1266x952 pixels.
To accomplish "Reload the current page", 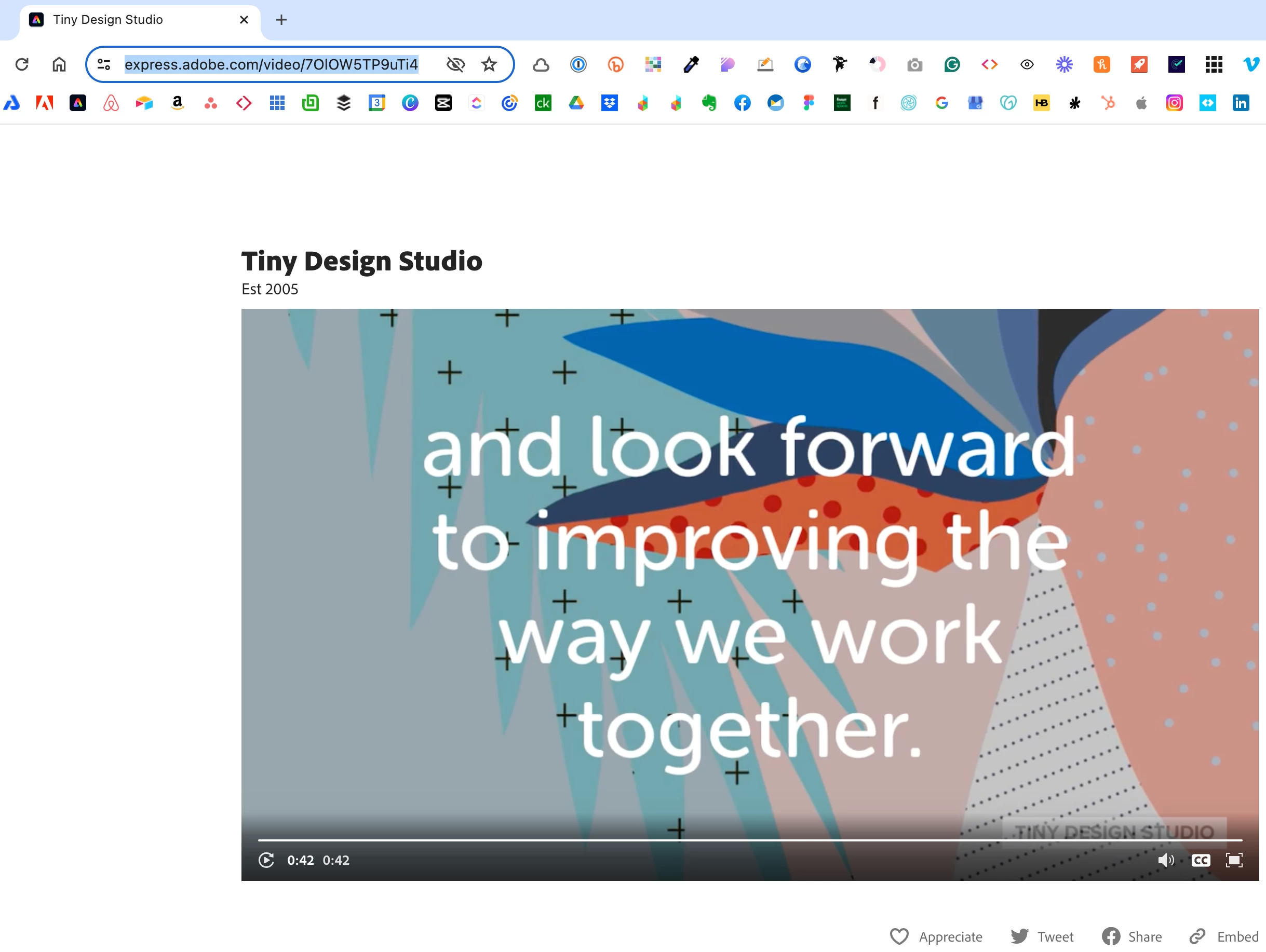I will click(x=22, y=65).
